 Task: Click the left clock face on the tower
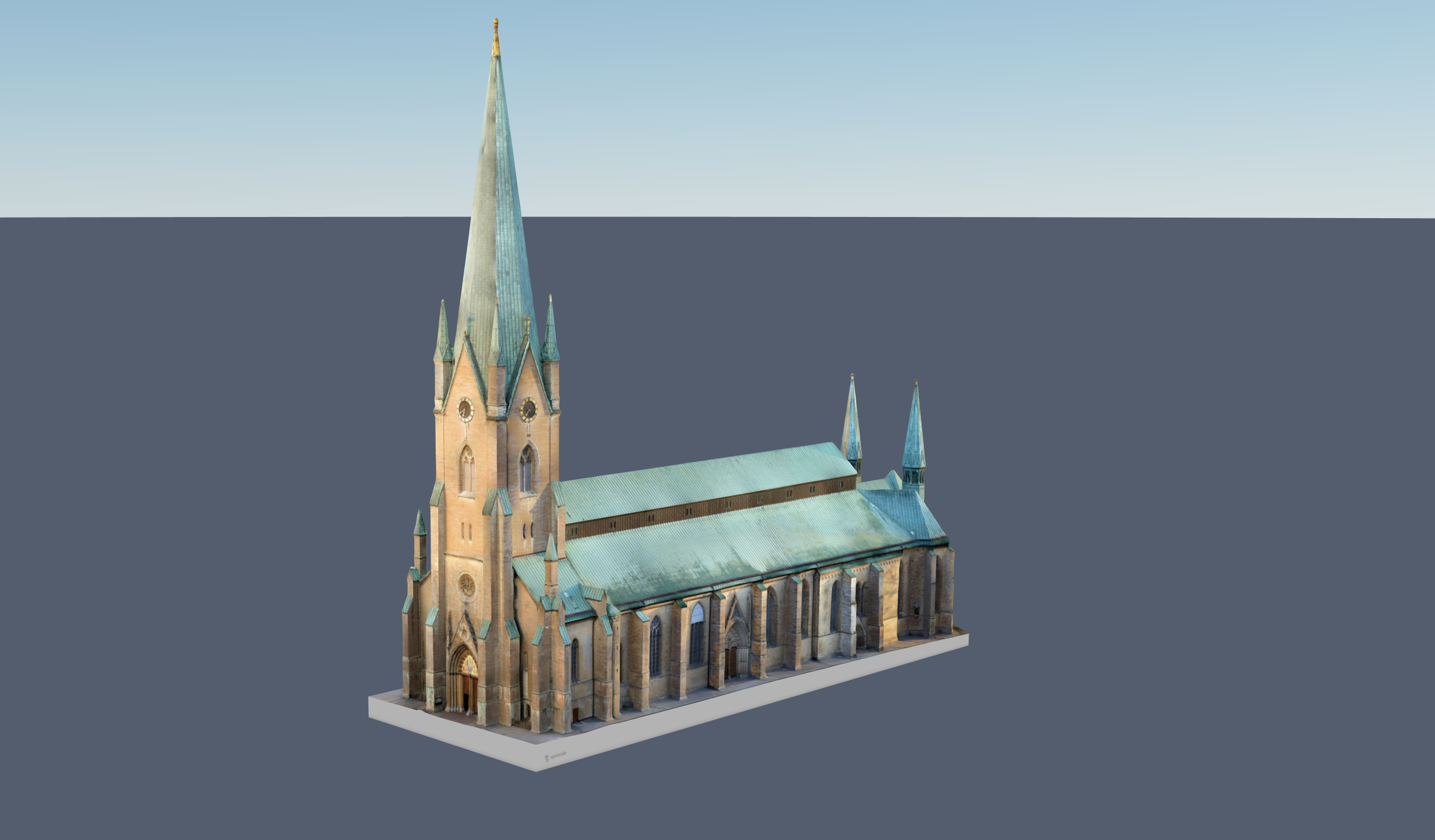[465, 409]
